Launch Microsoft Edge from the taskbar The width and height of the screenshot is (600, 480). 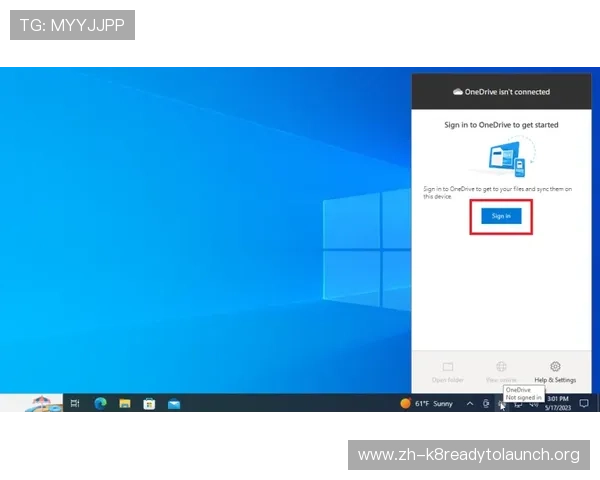pyautogui.click(x=100, y=403)
